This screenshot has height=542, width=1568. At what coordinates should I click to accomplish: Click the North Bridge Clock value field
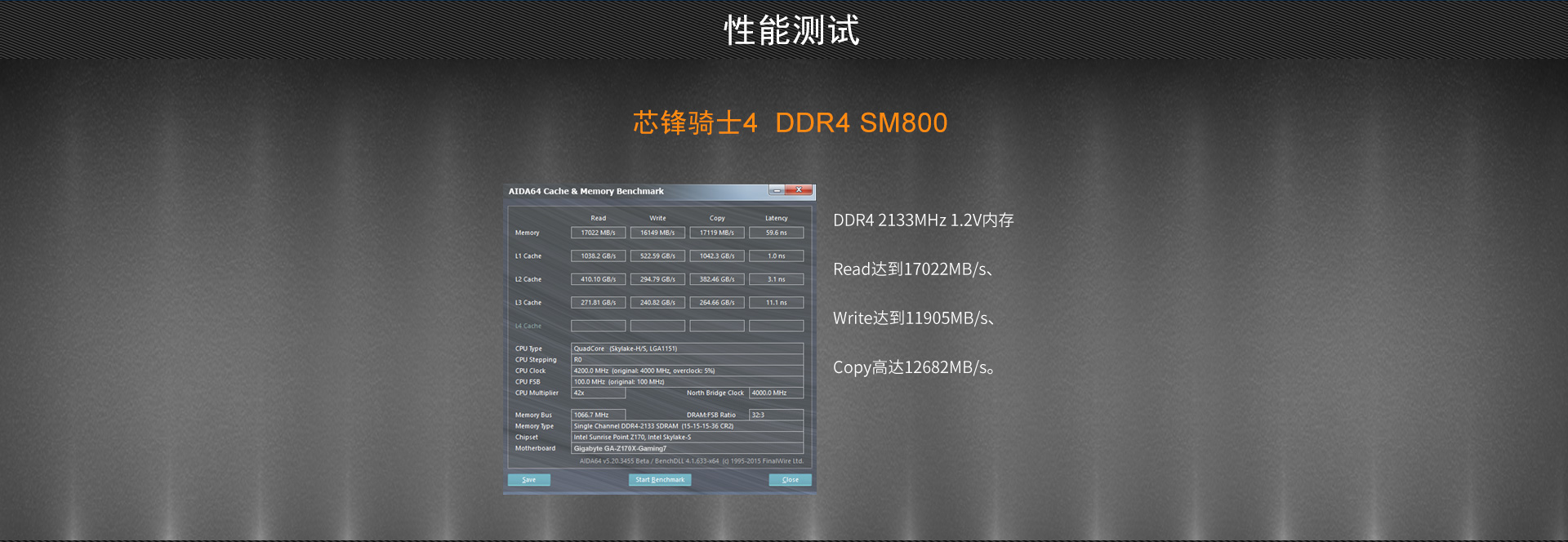776,393
